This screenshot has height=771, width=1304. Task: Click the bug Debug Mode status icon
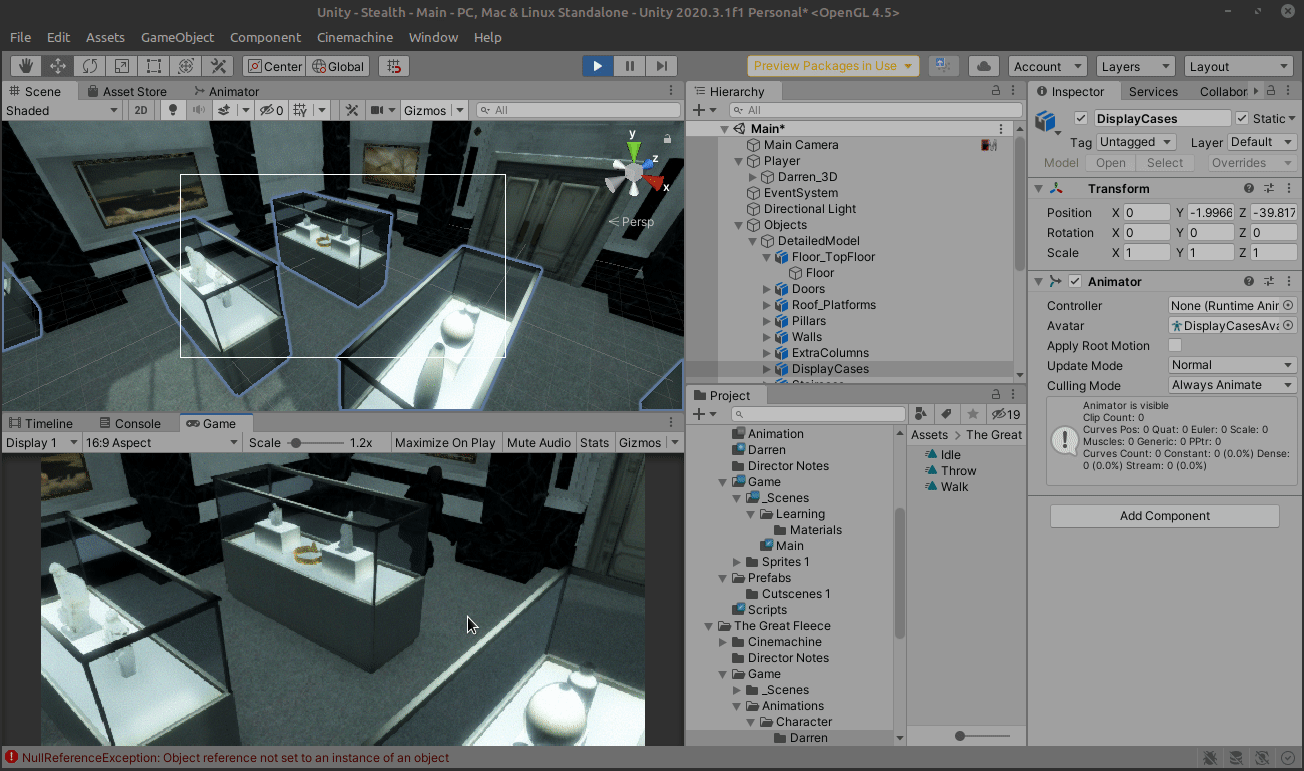(x=1210, y=758)
